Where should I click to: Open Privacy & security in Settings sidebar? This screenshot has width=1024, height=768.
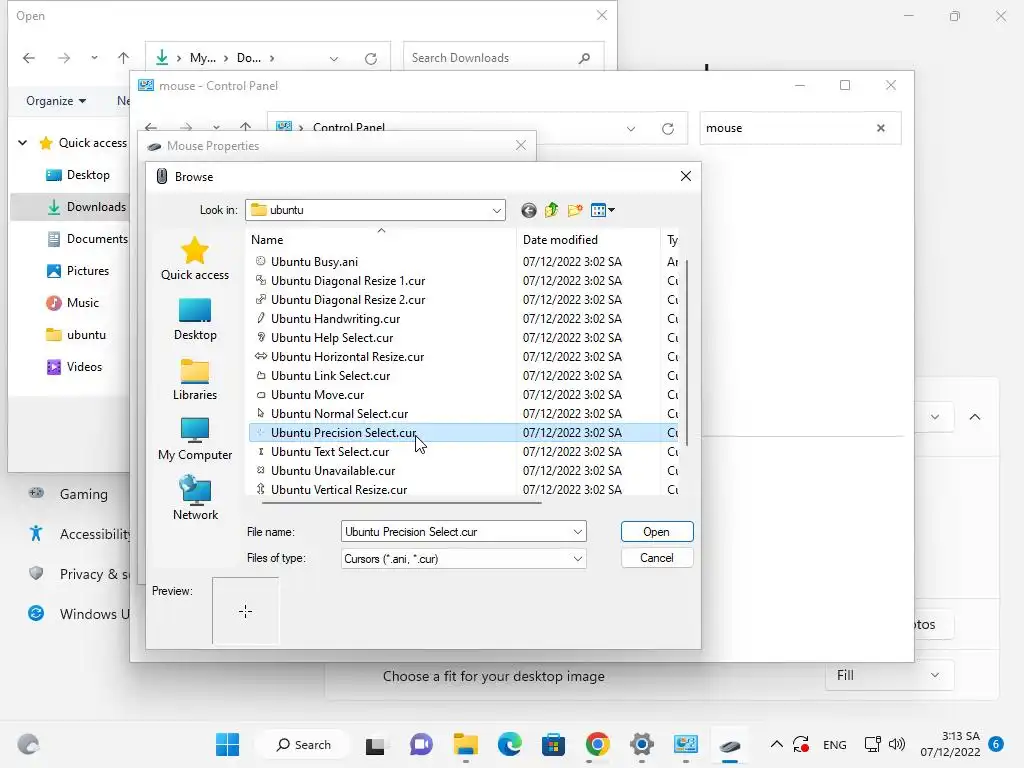pyautogui.click(x=78, y=574)
